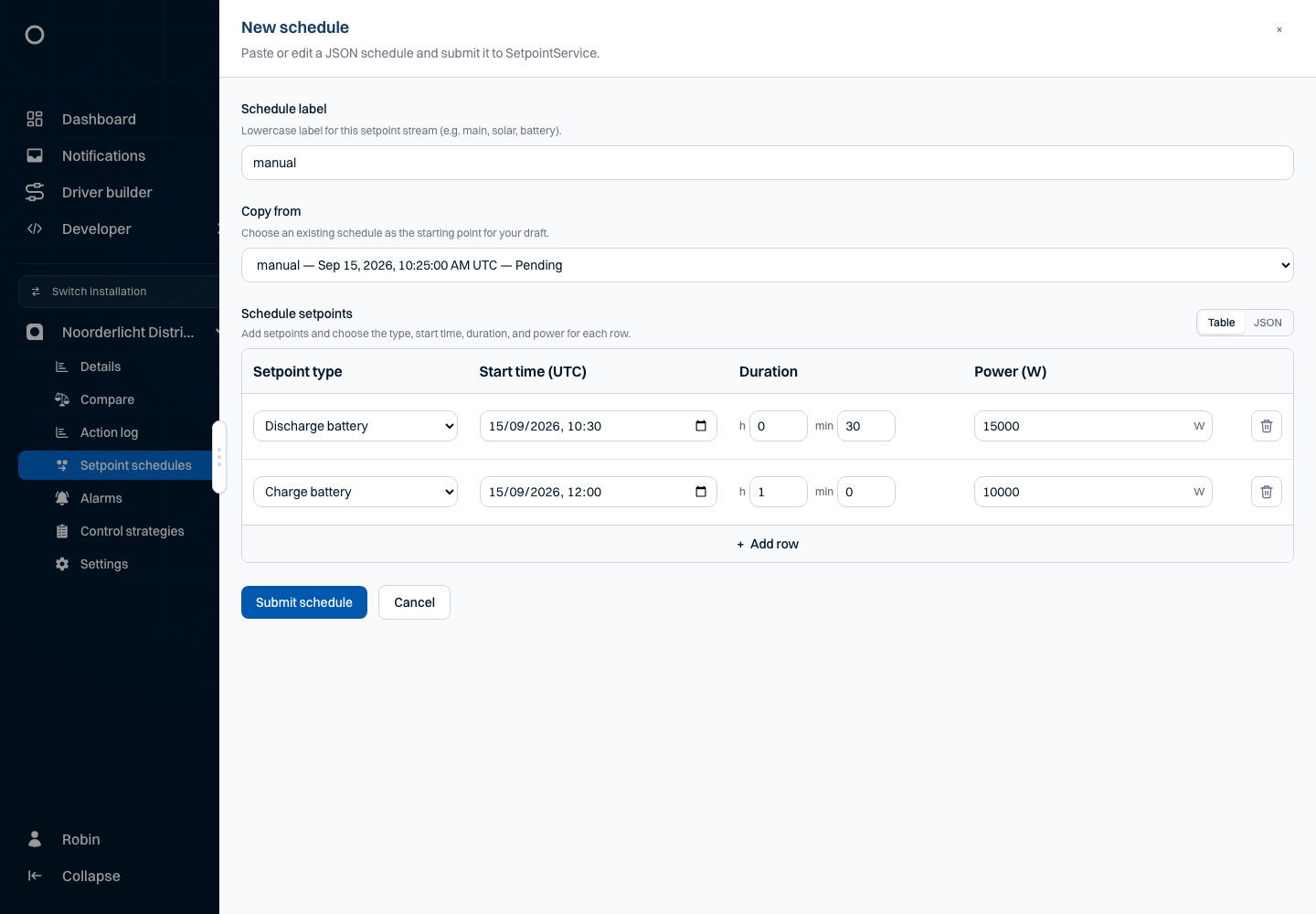
Task: Switch setpoints view to Table
Action: click(x=1221, y=323)
